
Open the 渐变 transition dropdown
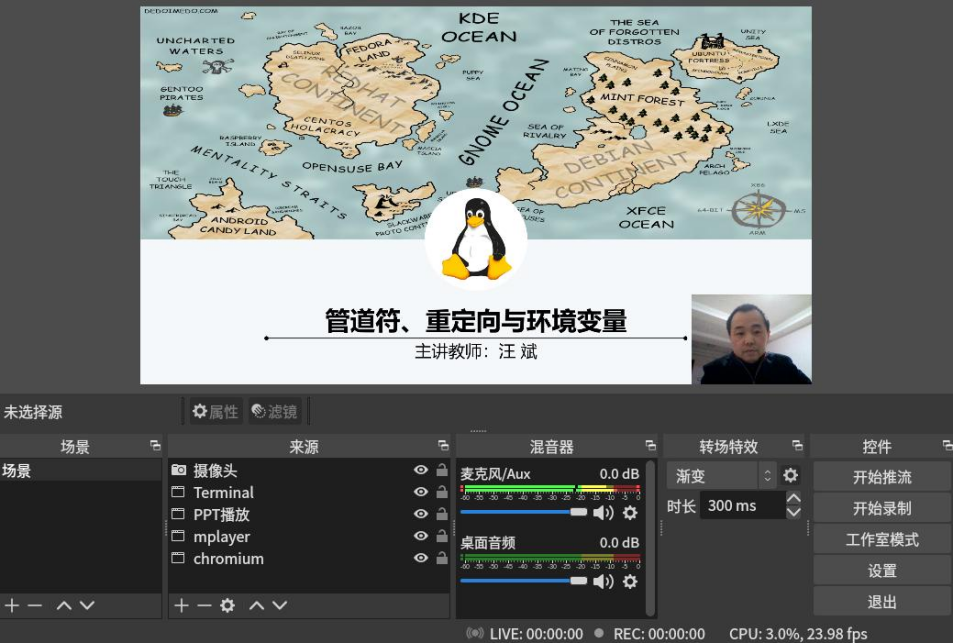[721, 476]
